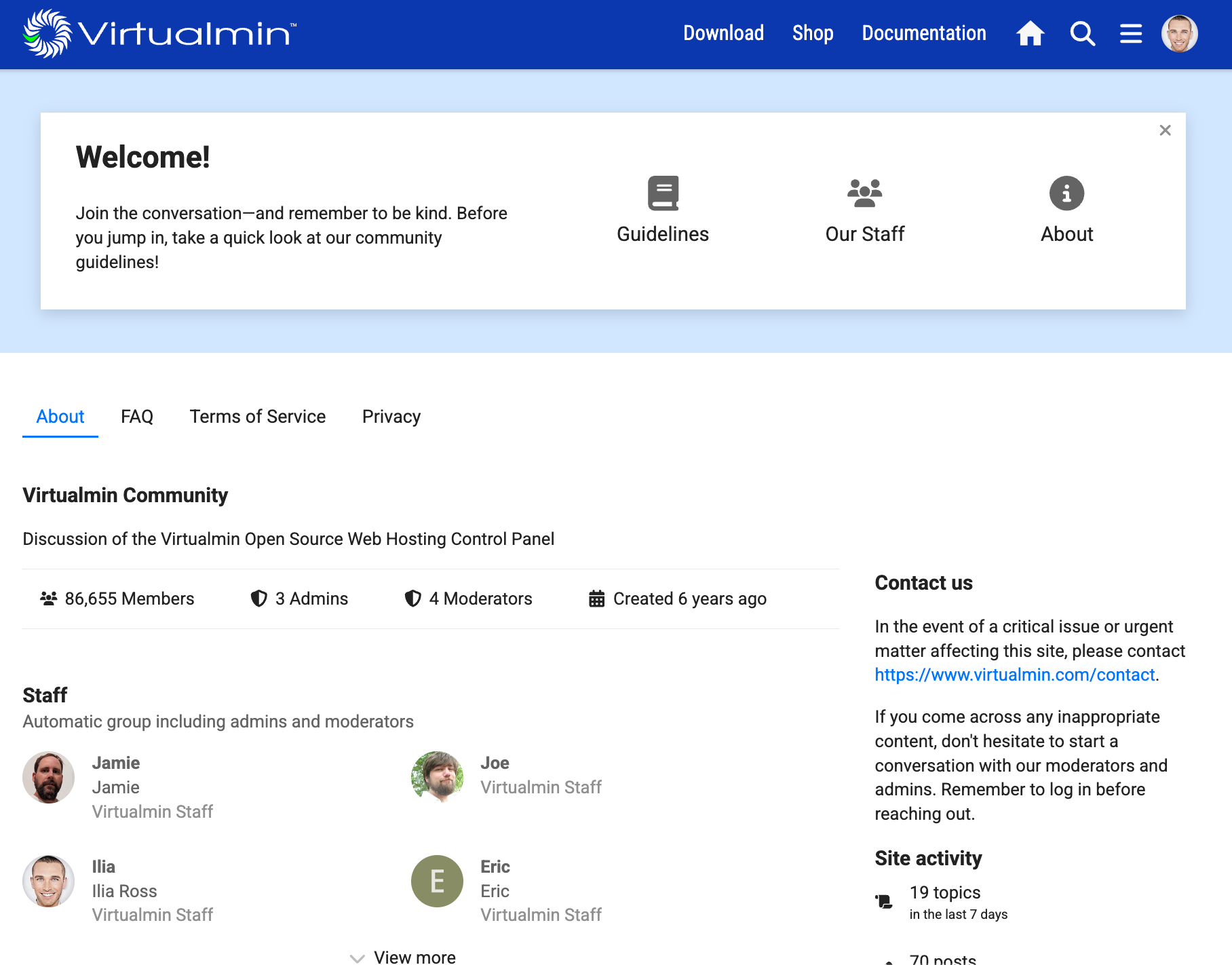
Task: Switch to the Terms of Service tab
Action: [258, 417]
